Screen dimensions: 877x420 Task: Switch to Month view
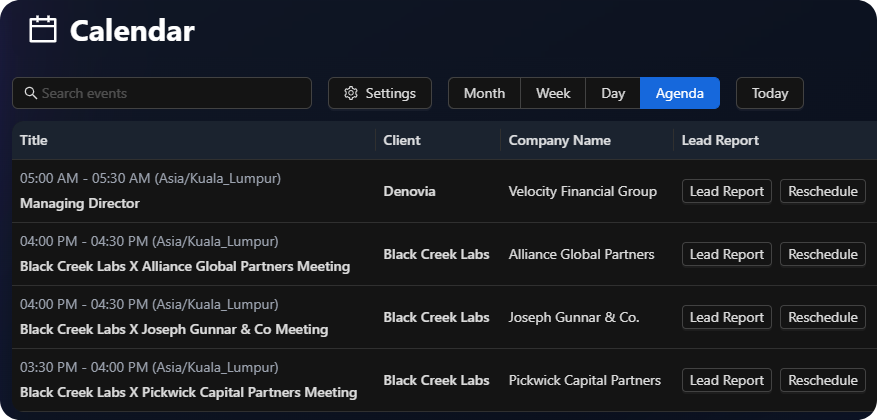484,93
